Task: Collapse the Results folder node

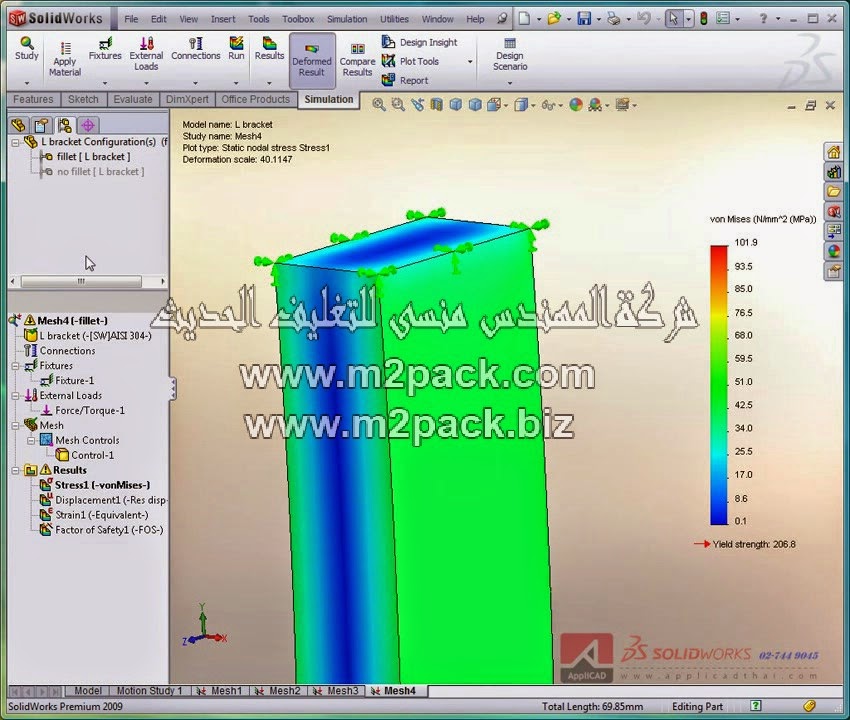Action: 15,471
